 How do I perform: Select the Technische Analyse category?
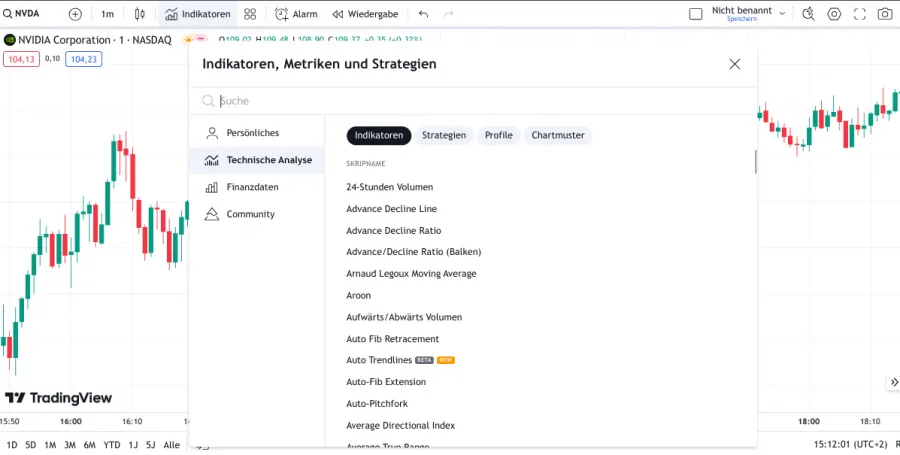(x=257, y=160)
